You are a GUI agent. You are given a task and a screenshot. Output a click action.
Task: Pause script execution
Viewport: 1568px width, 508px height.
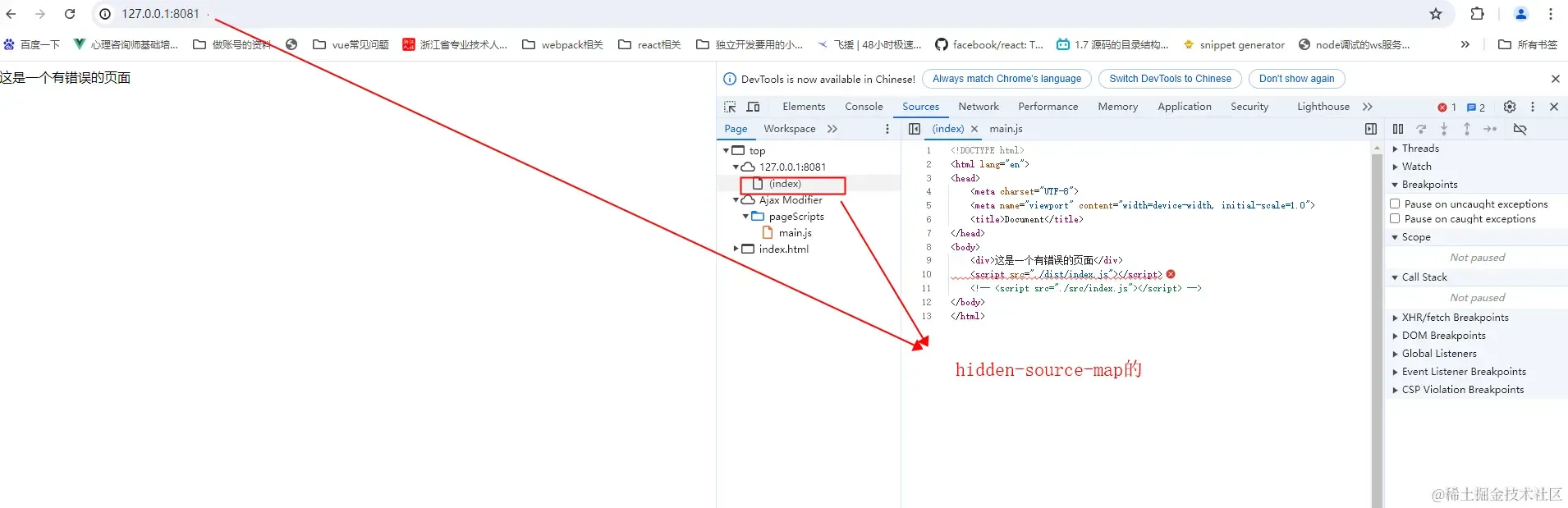click(1398, 129)
